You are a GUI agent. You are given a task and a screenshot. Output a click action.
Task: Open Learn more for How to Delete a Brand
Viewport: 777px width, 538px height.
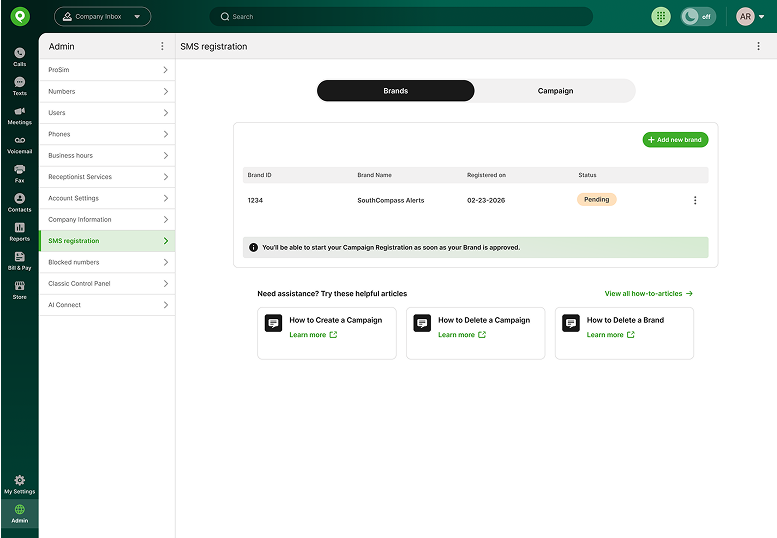611,335
